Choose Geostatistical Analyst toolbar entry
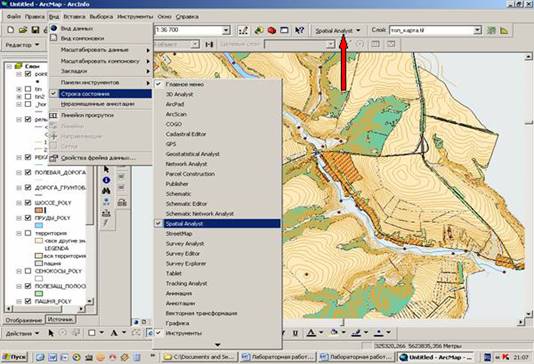534x364 pixels. pyautogui.click(x=217, y=154)
